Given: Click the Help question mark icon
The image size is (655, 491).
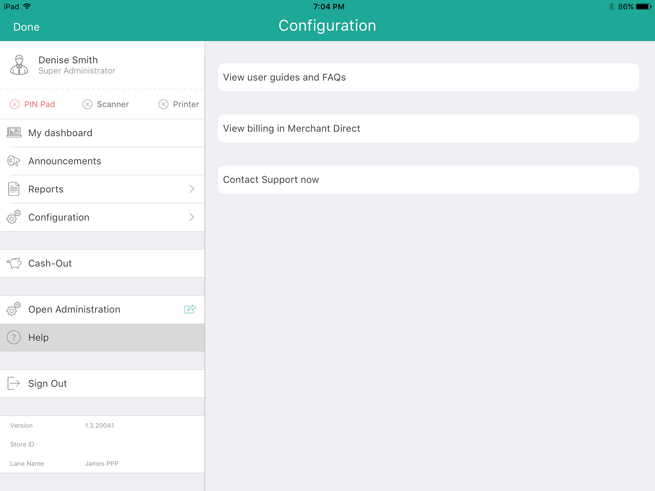Looking at the screenshot, I should point(14,337).
